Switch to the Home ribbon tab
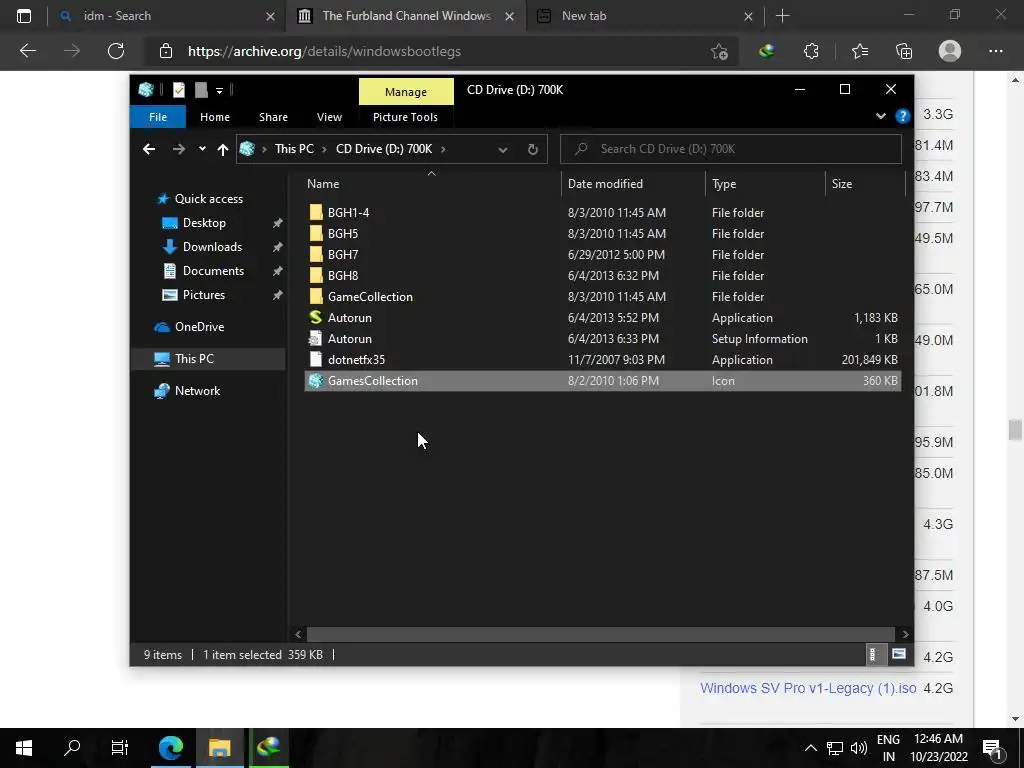1024x768 pixels. pyautogui.click(x=214, y=117)
